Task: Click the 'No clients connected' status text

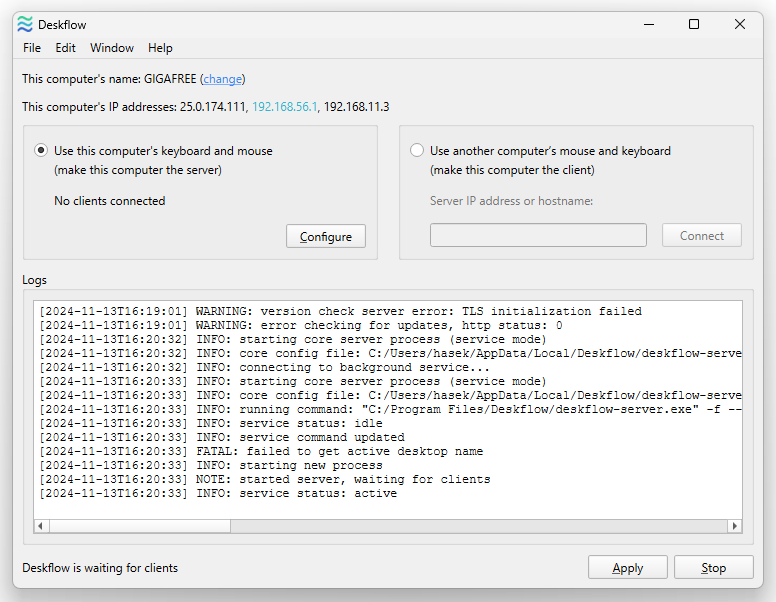Action: (110, 201)
